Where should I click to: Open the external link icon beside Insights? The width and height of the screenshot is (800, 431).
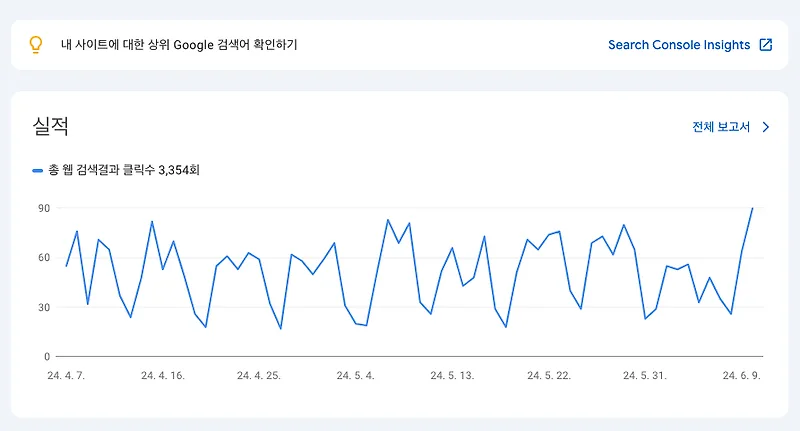(766, 45)
